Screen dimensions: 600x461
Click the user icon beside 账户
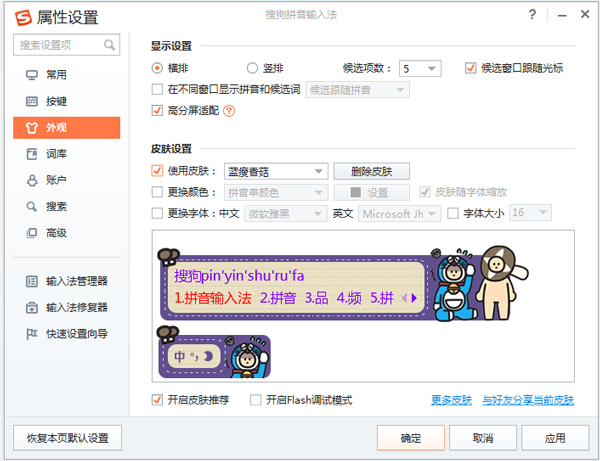(x=32, y=181)
